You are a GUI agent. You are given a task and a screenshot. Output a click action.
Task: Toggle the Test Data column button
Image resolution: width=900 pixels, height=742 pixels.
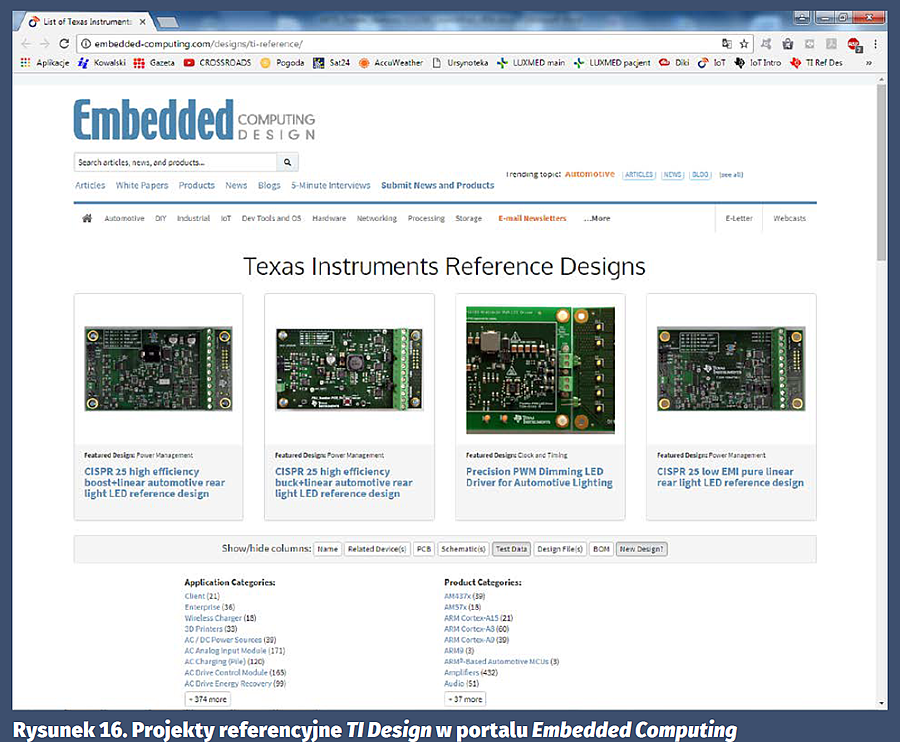(x=511, y=549)
